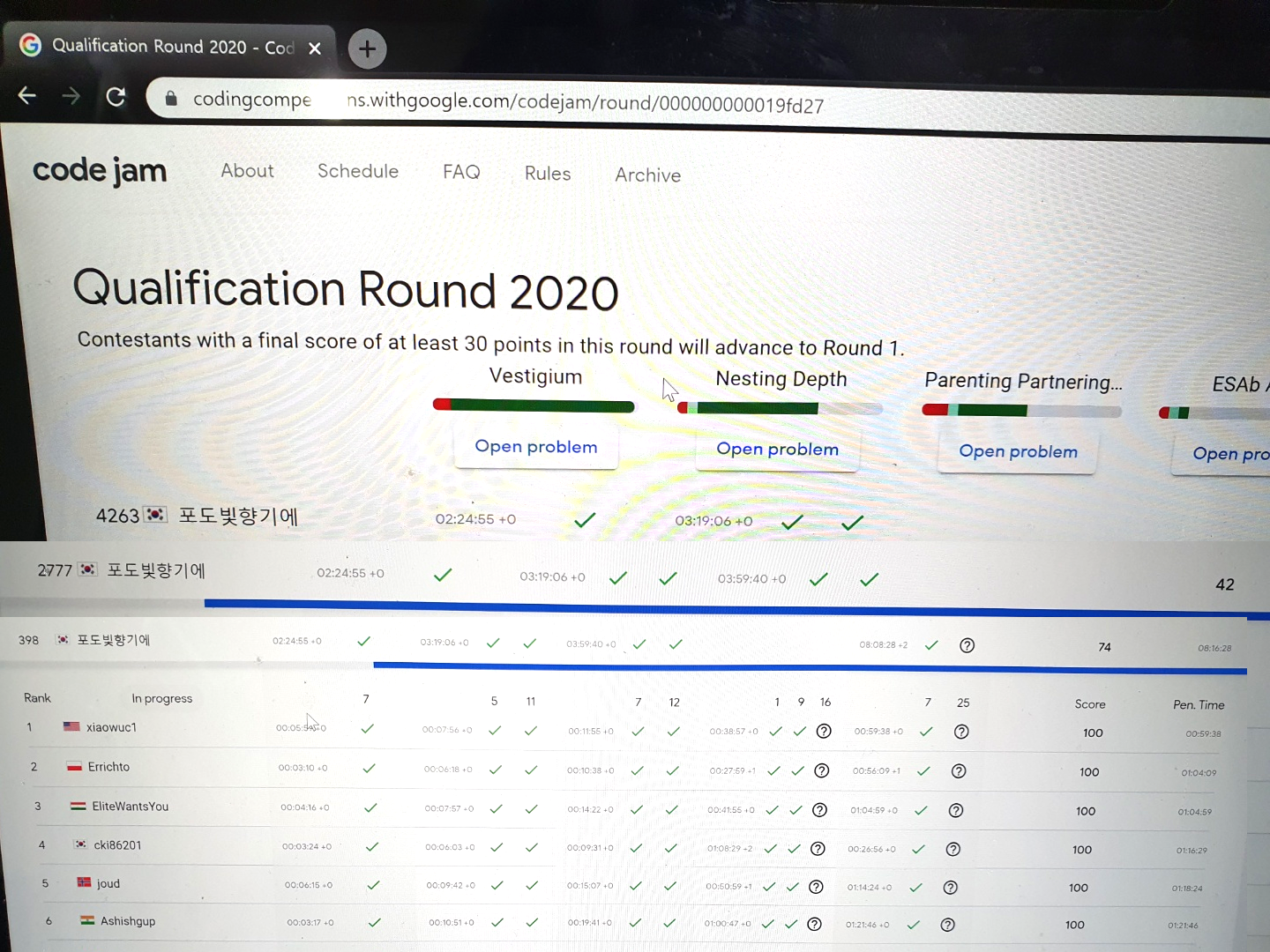Viewport: 1270px width, 952px height.
Task: Open the Archive page
Action: (x=648, y=175)
